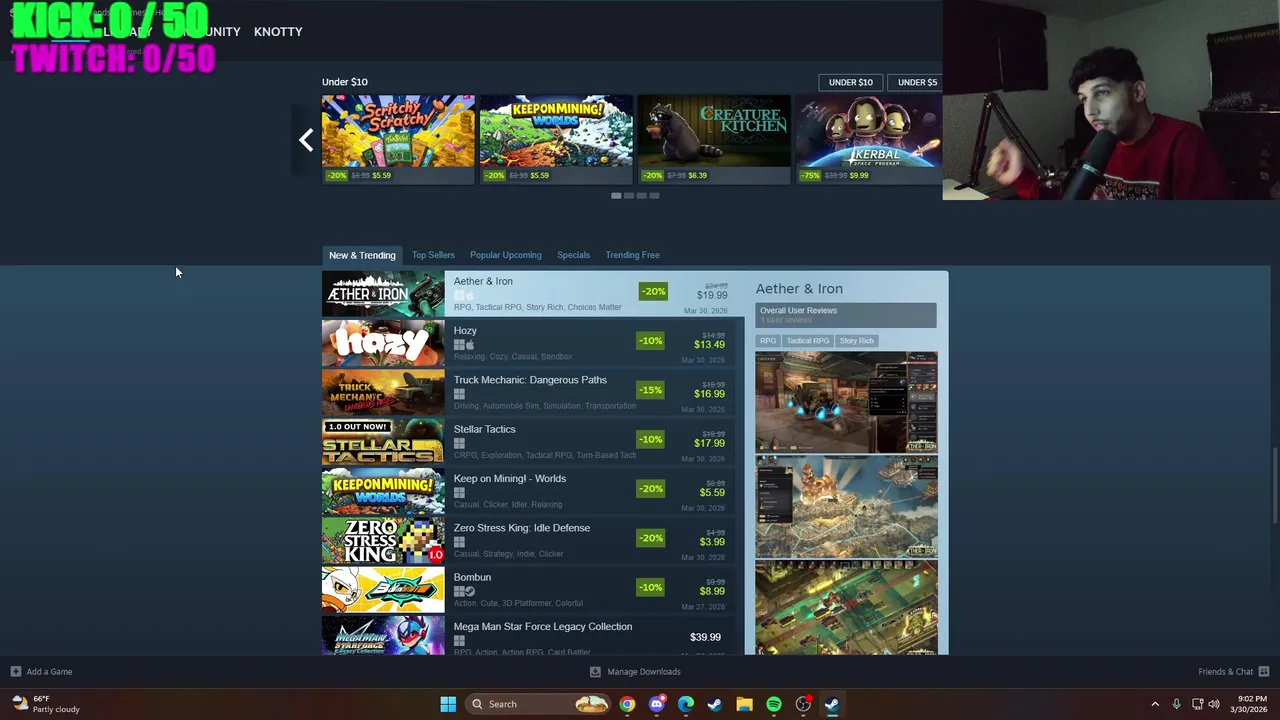Click the network tray icon

(1197, 704)
